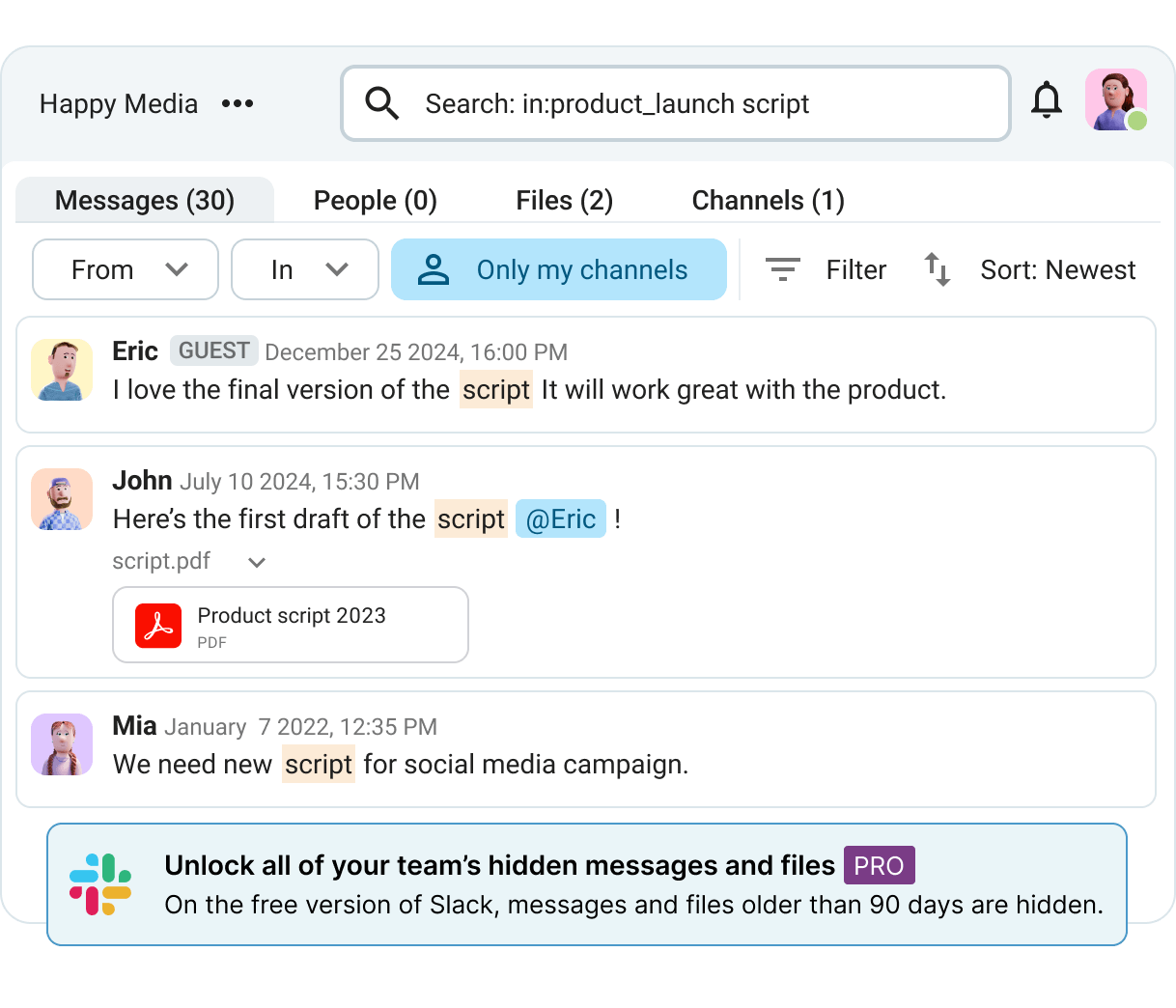This screenshot has width=1176, height=1008.
Task: Open the In dropdown
Action: (x=305, y=269)
